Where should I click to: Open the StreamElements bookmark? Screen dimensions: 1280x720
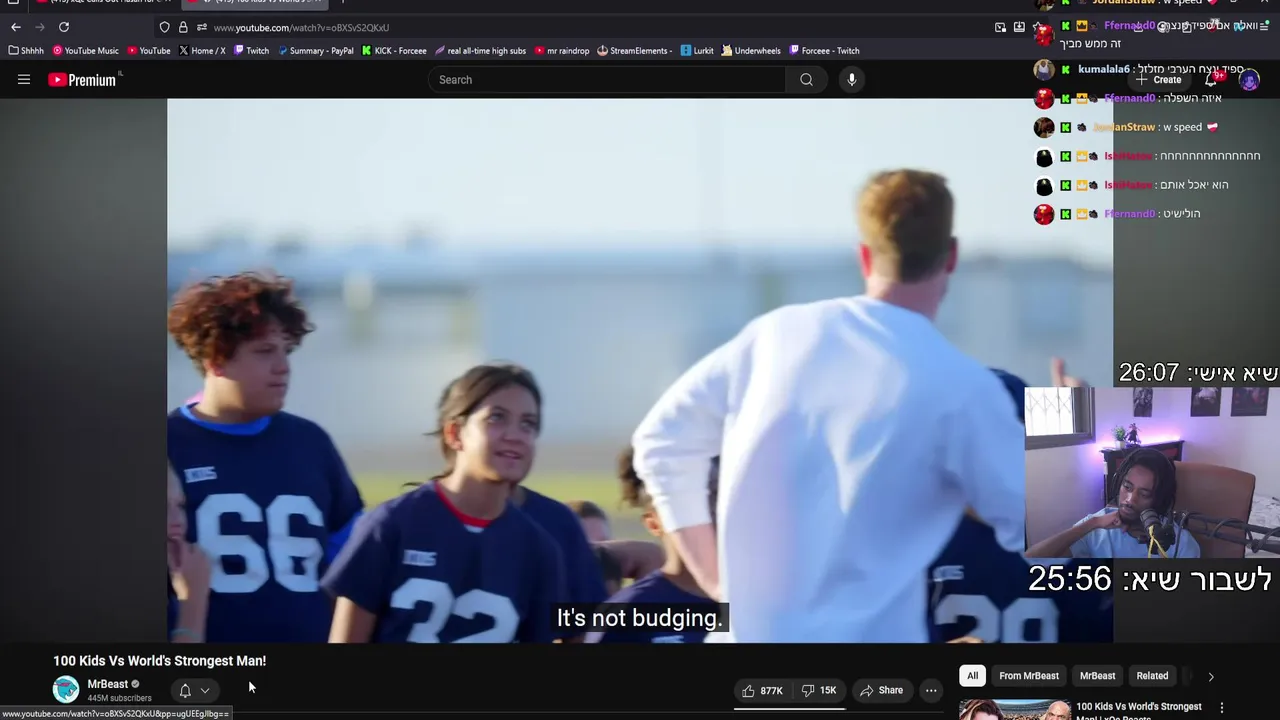635,51
